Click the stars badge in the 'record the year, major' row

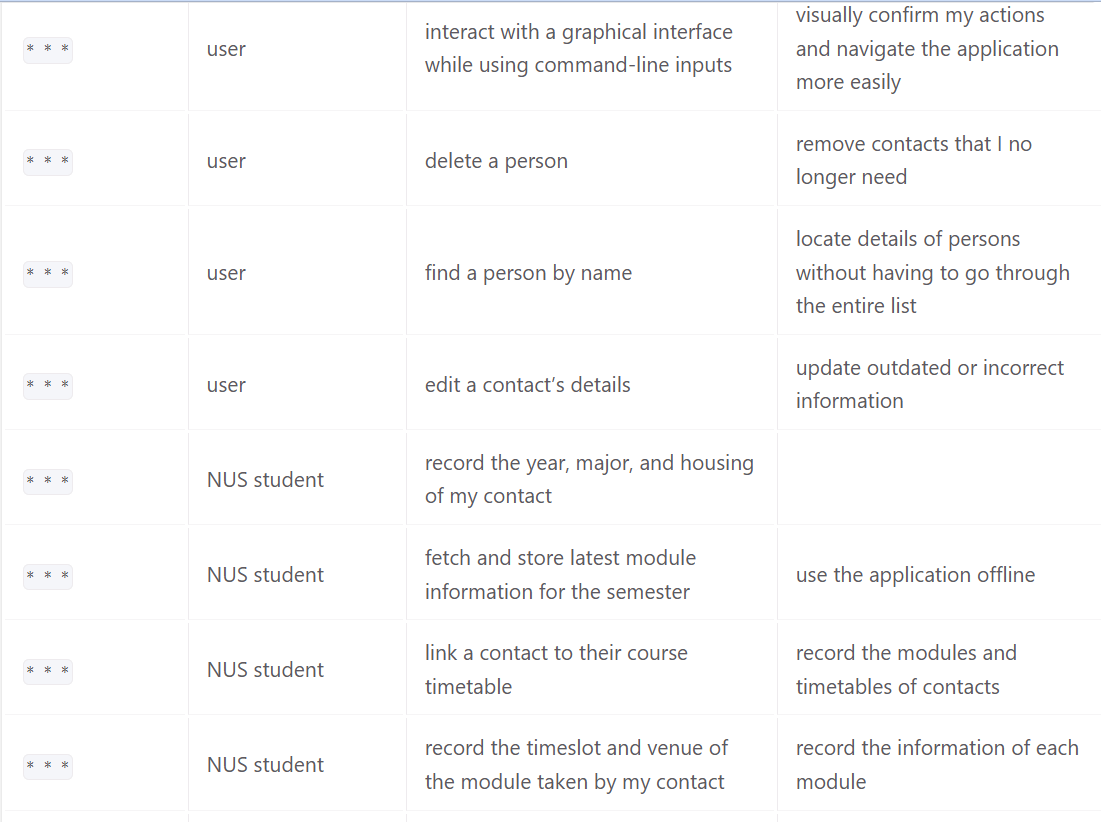(48, 481)
